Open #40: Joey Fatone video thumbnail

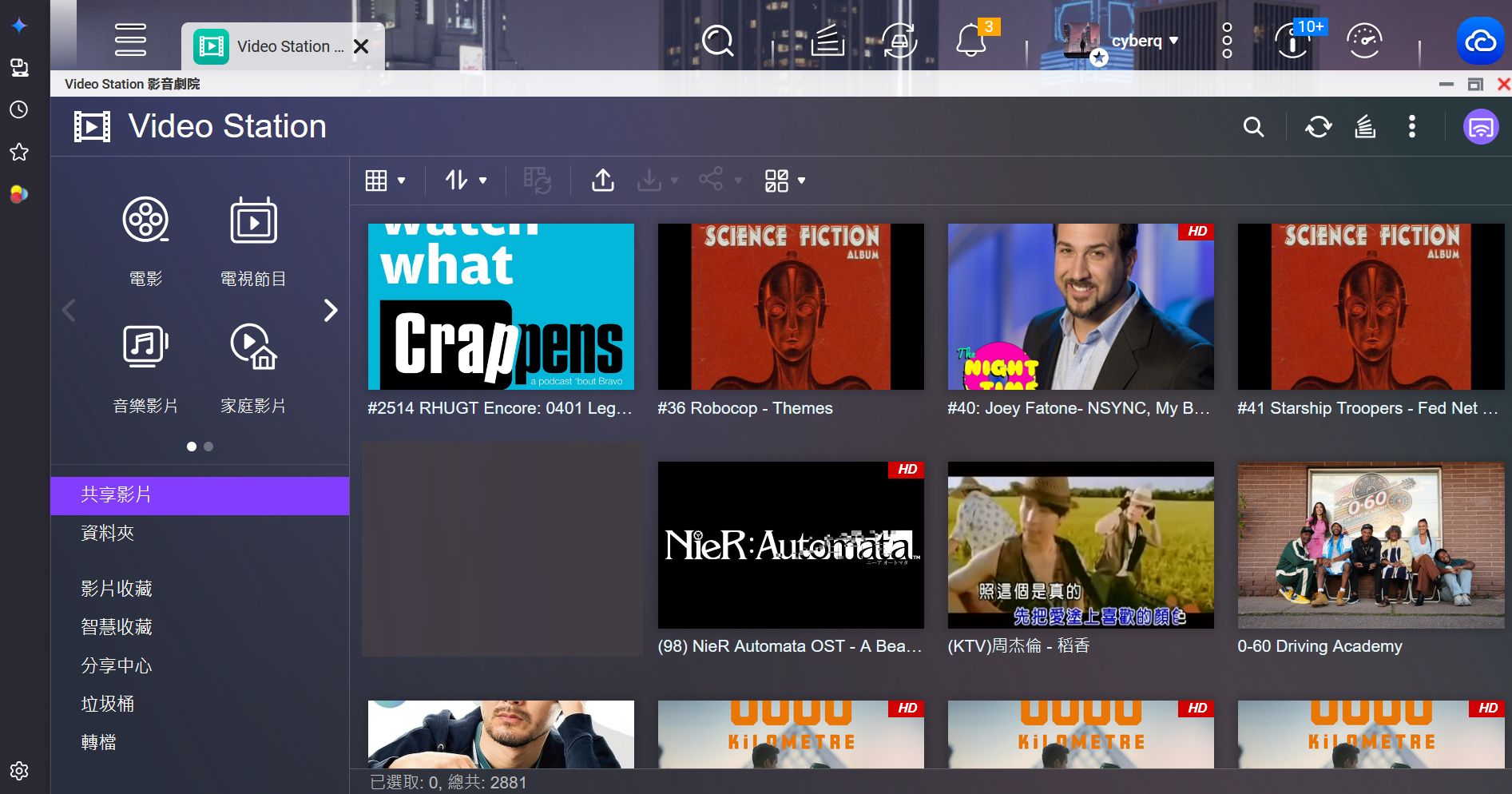[x=1081, y=307]
